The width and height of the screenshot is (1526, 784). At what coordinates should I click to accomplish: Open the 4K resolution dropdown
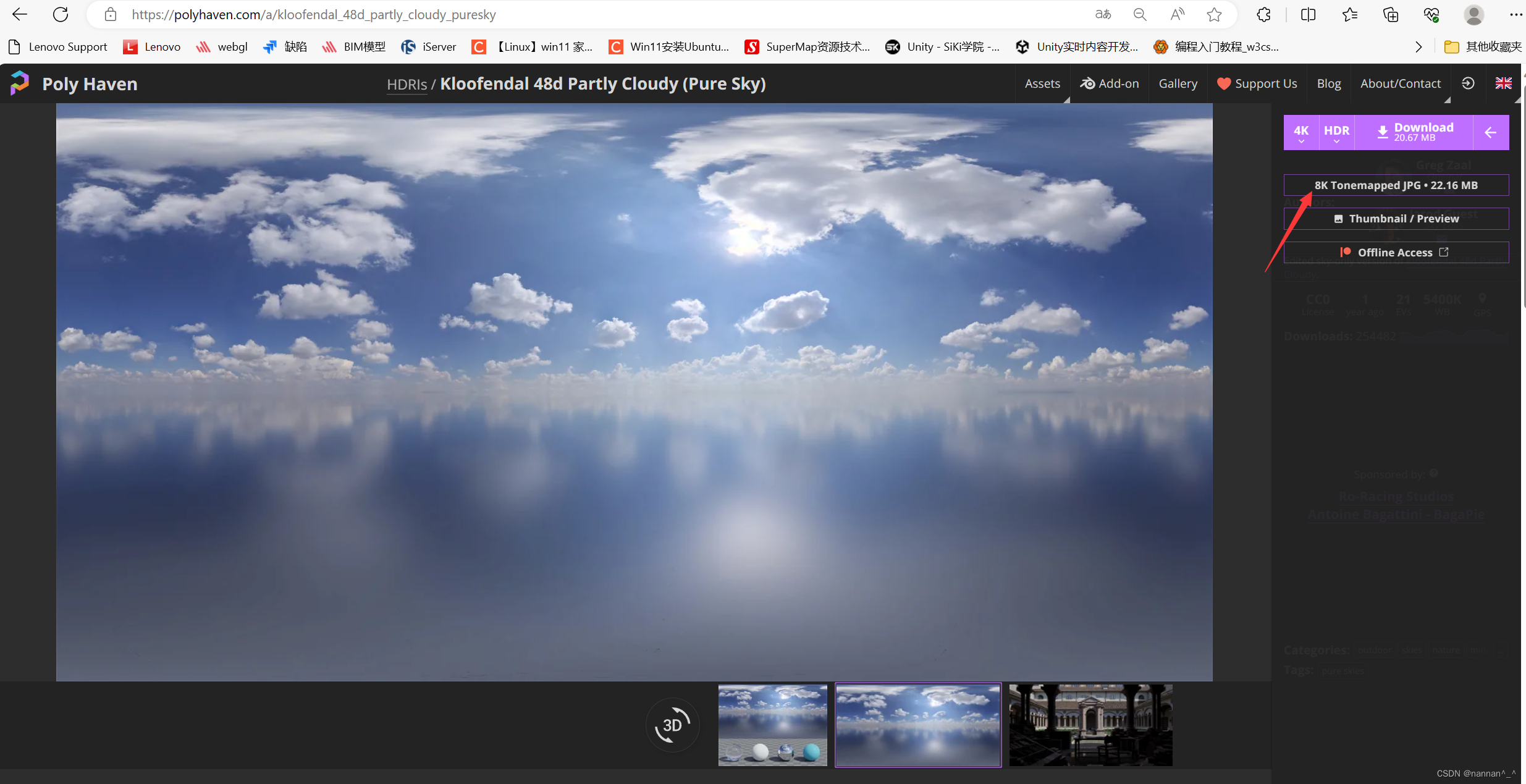[x=1301, y=132]
